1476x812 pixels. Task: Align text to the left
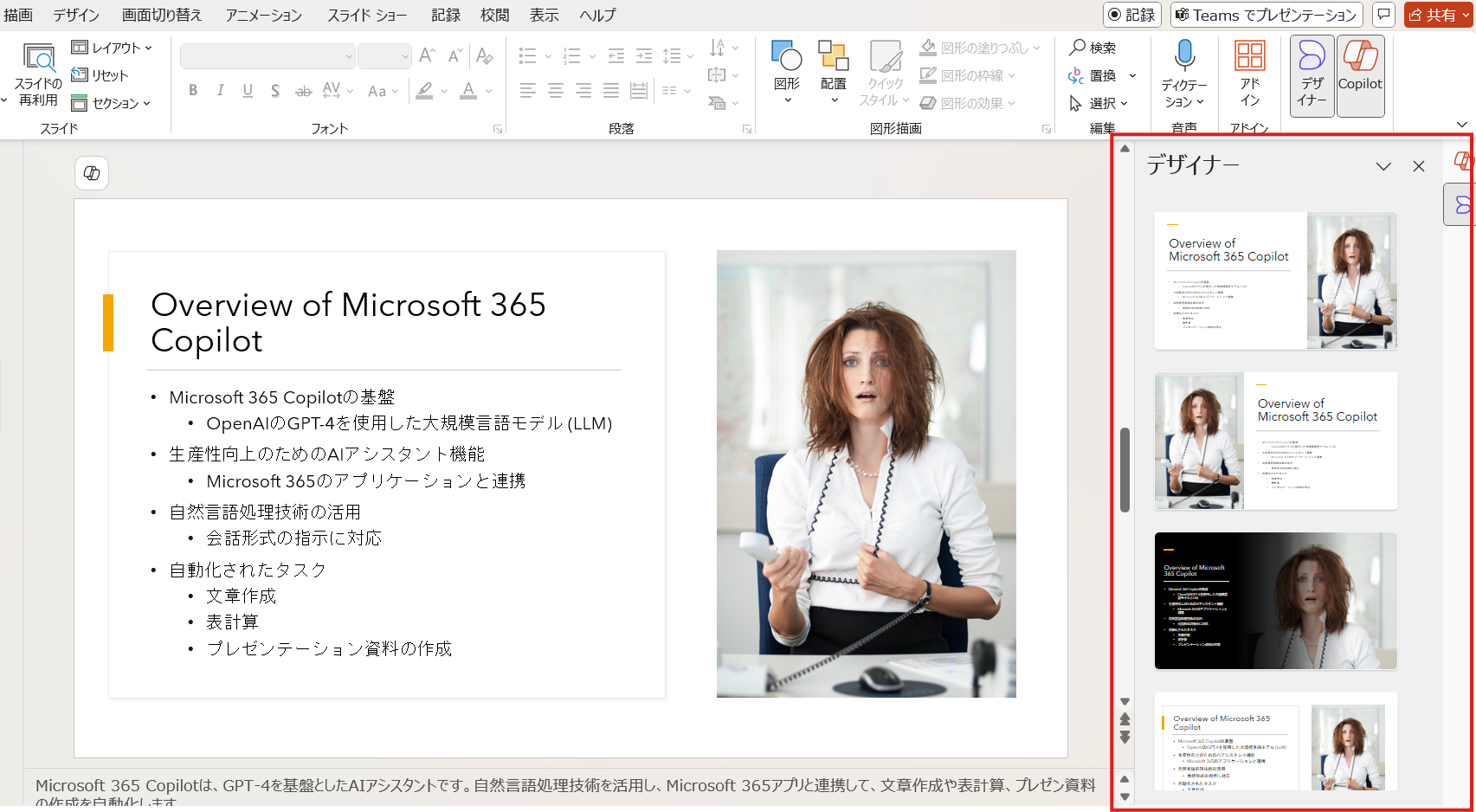coord(528,90)
